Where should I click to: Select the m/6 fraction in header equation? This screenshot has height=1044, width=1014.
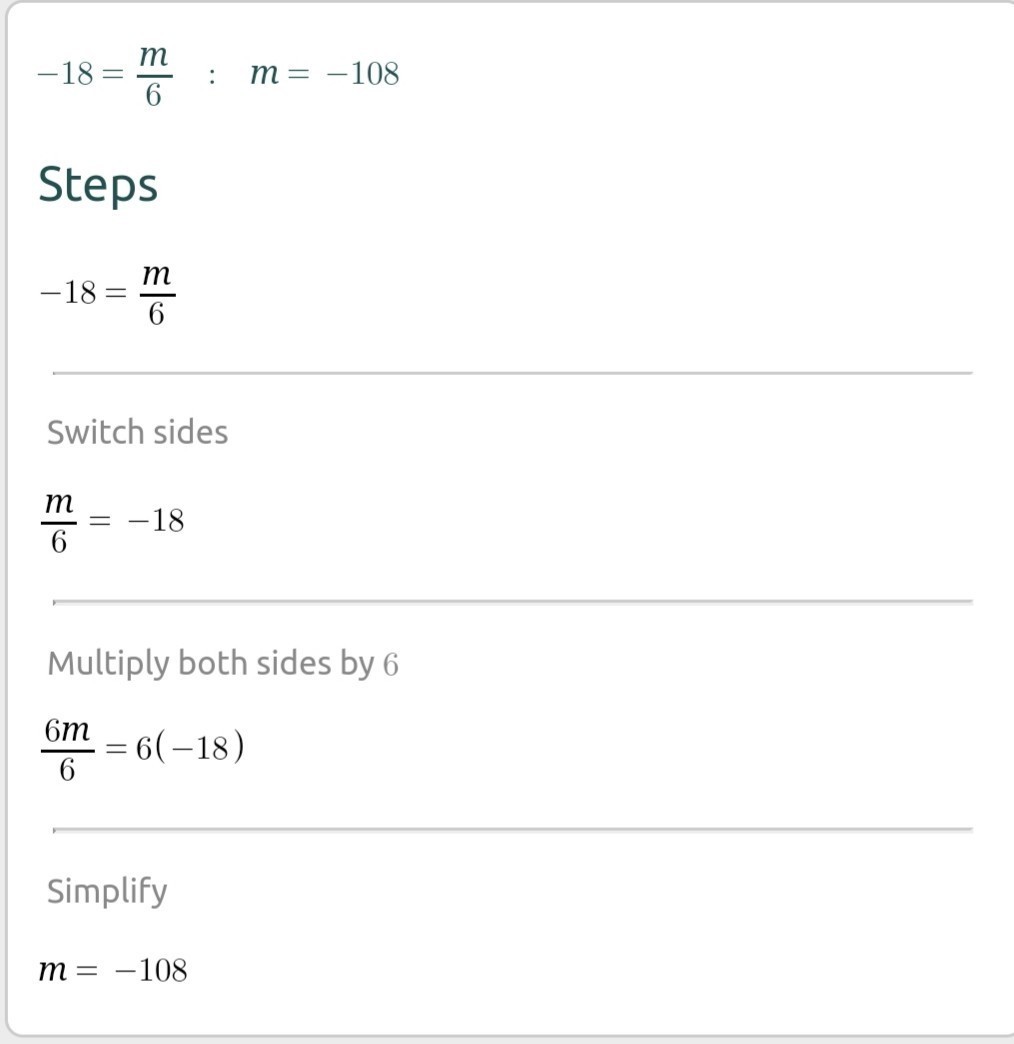pos(154,75)
